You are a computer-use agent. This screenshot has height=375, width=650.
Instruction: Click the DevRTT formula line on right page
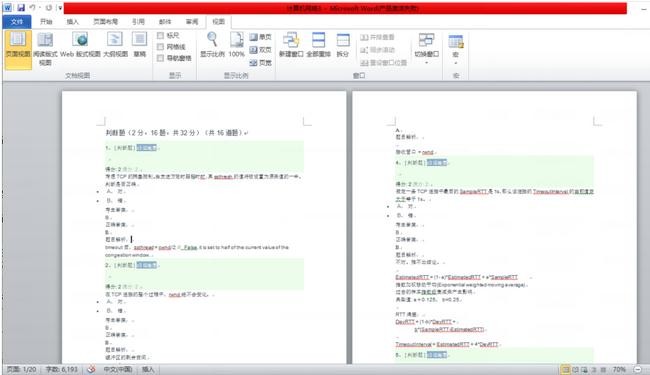[x=425, y=322]
